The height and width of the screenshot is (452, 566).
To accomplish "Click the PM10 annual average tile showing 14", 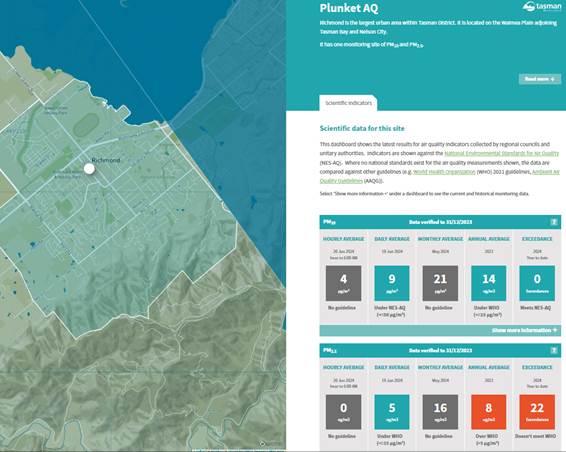I will click(489, 283).
